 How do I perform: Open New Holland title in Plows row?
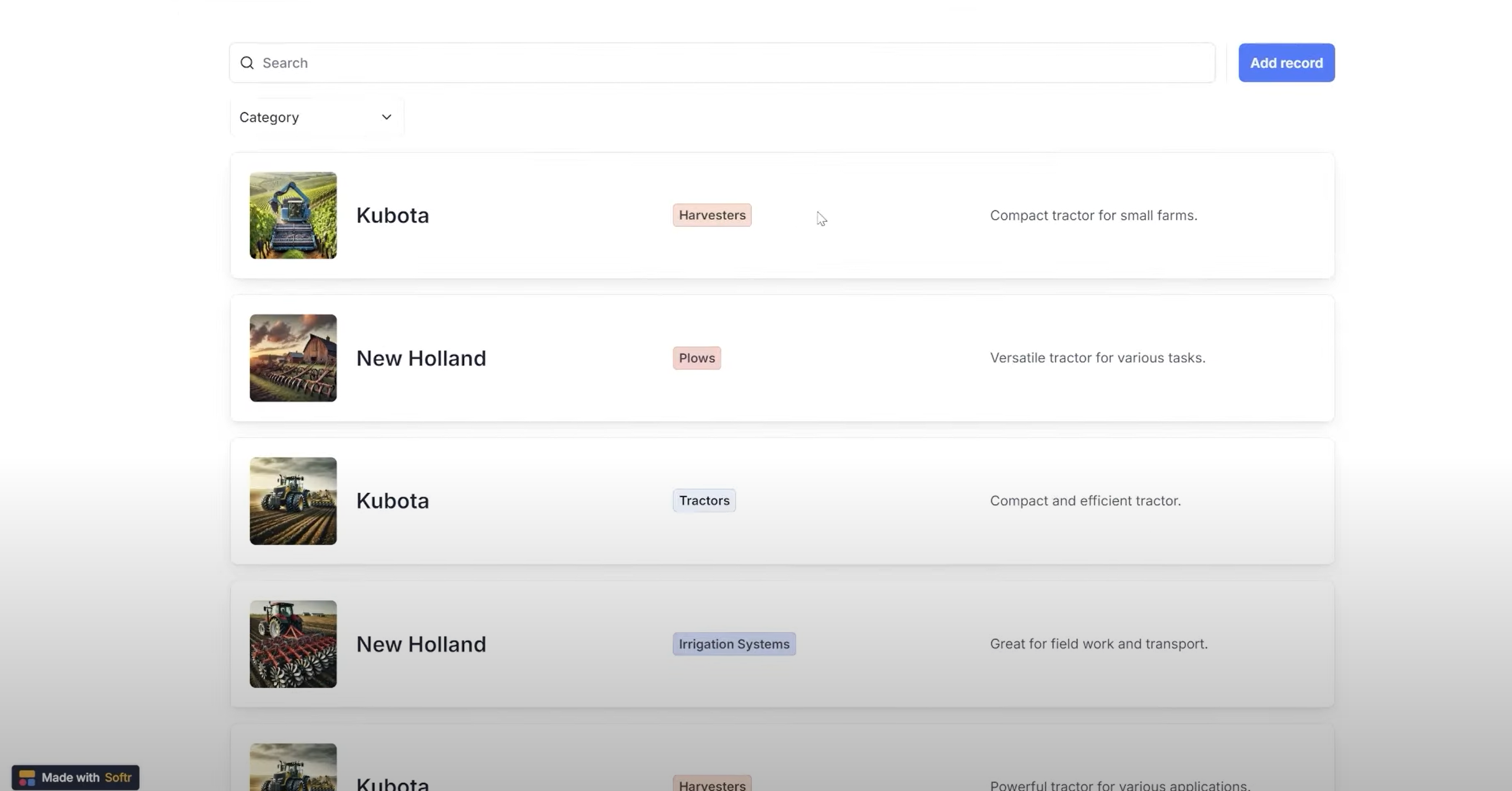pyautogui.click(x=421, y=358)
